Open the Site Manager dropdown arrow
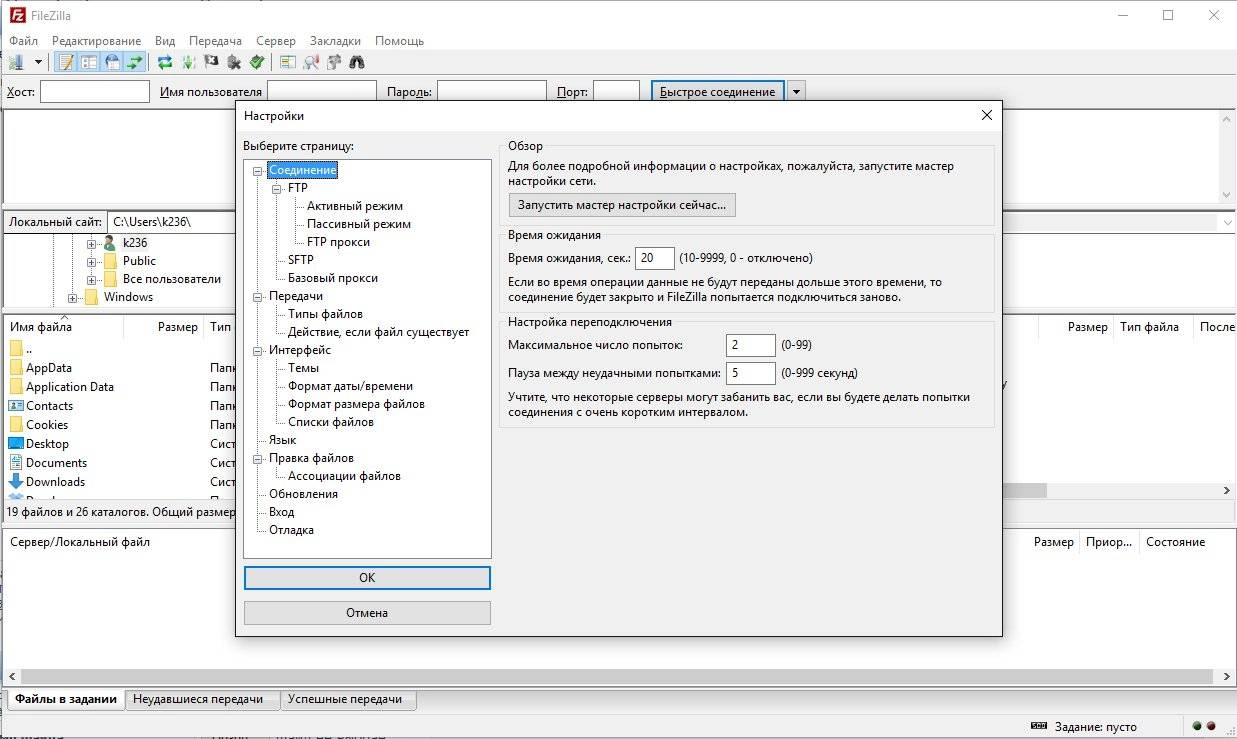The width and height of the screenshot is (1237, 739). [38, 62]
